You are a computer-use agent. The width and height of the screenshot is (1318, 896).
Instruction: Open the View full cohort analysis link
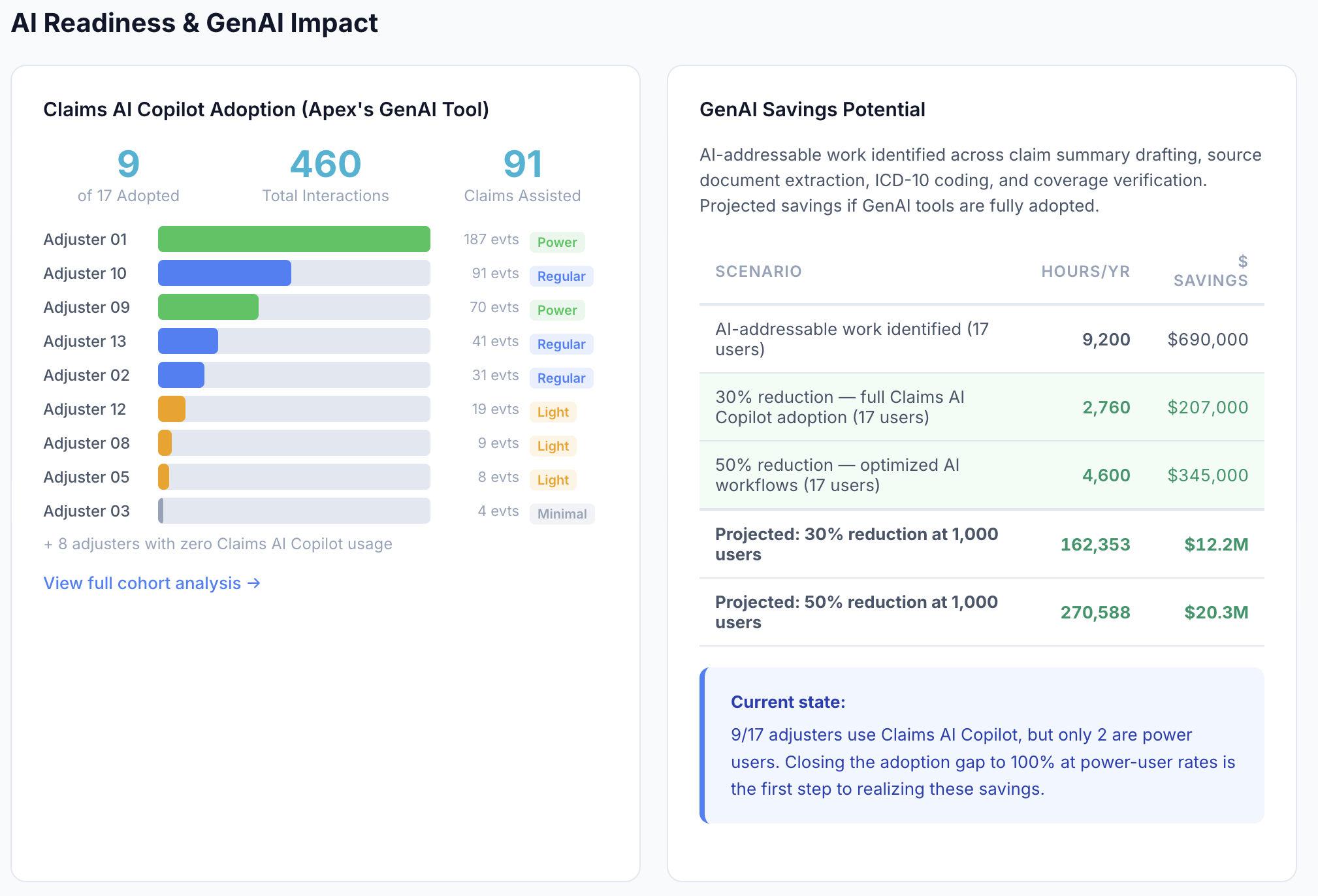152,583
